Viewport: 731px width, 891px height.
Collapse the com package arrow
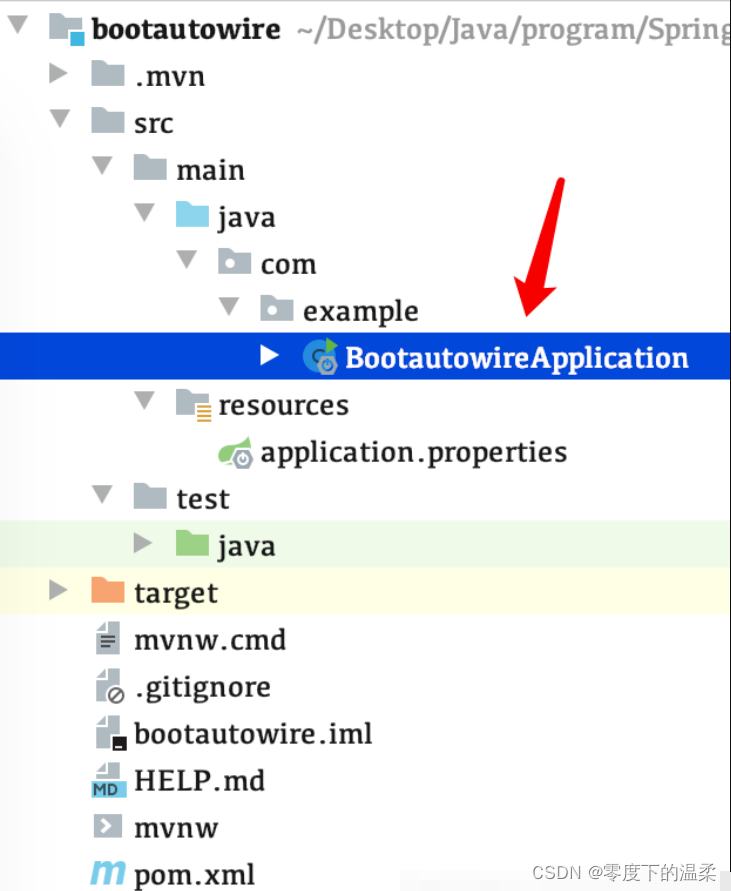coord(186,259)
